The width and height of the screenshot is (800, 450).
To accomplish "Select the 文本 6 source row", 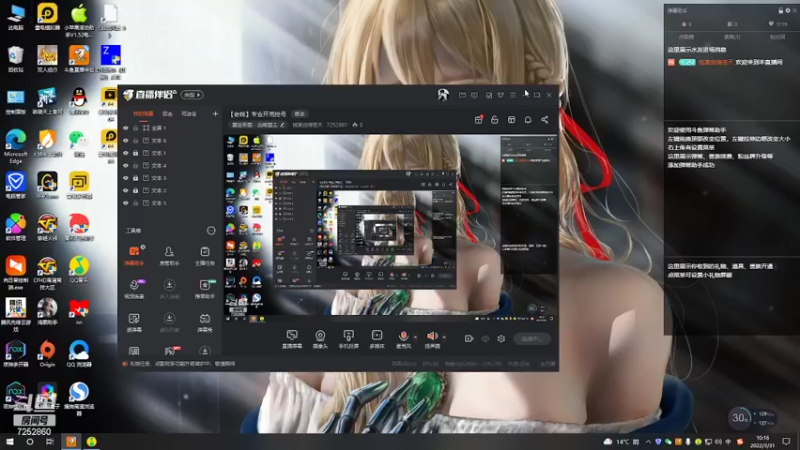I will pos(171,140).
